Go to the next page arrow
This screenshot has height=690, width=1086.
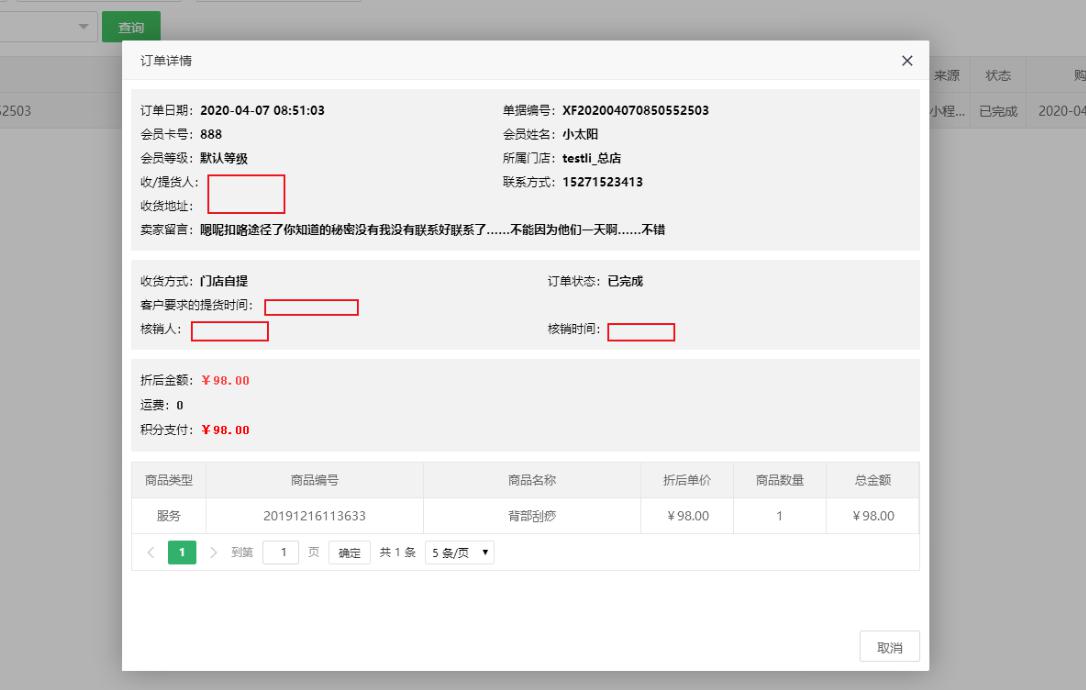tap(213, 552)
